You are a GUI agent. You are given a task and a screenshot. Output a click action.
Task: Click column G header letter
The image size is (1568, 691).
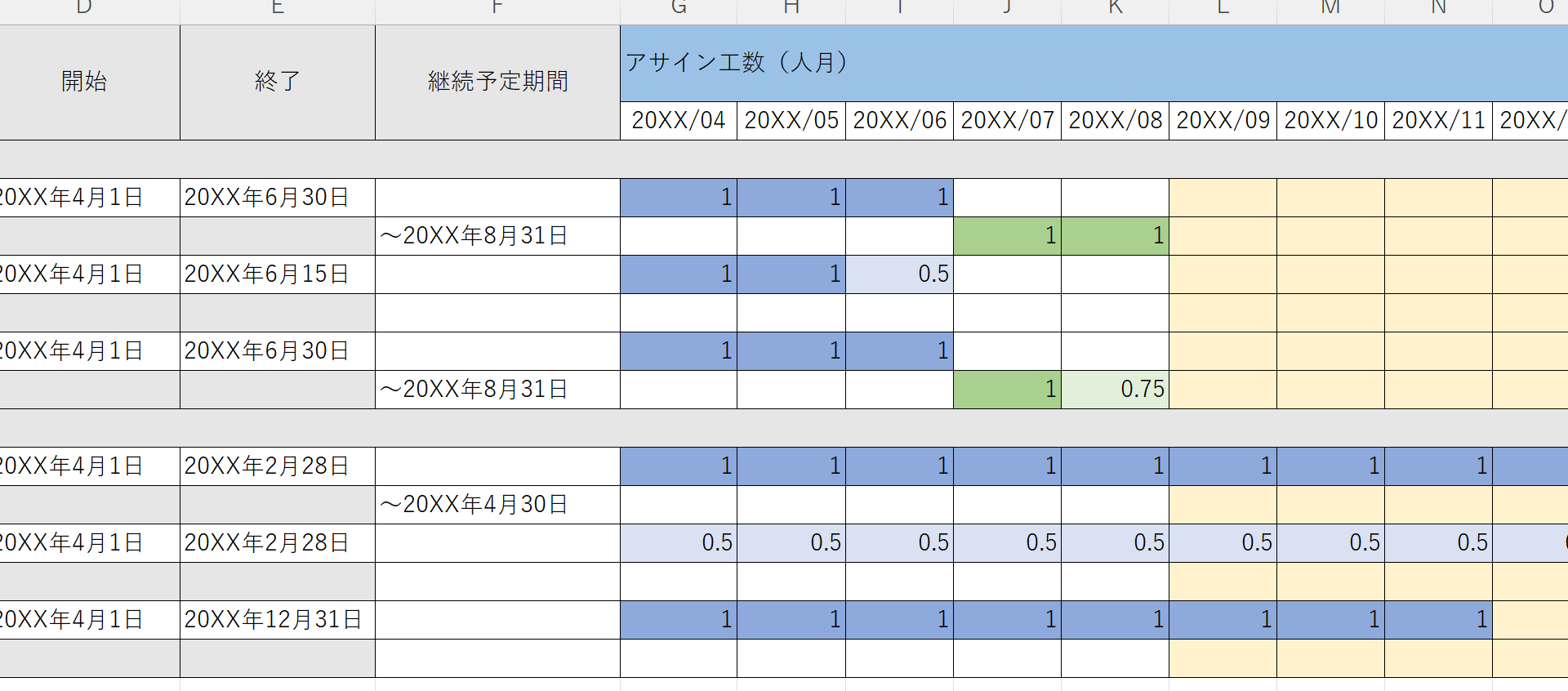pos(678,8)
